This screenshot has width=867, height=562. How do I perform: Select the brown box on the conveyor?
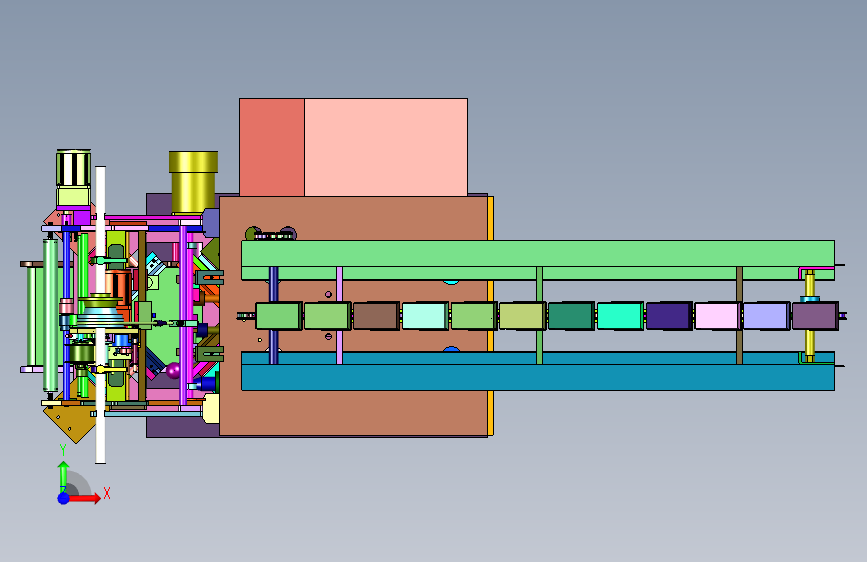click(x=376, y=316)
